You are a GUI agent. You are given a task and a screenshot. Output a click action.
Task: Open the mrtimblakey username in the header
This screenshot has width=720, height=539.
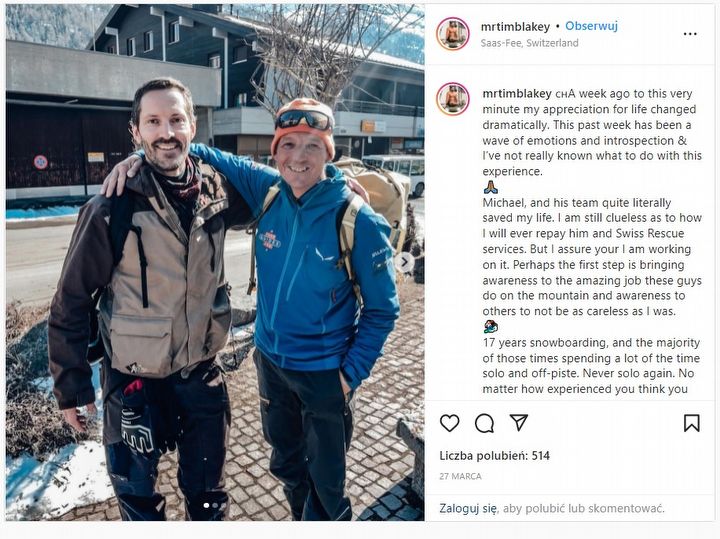(515, 27)
